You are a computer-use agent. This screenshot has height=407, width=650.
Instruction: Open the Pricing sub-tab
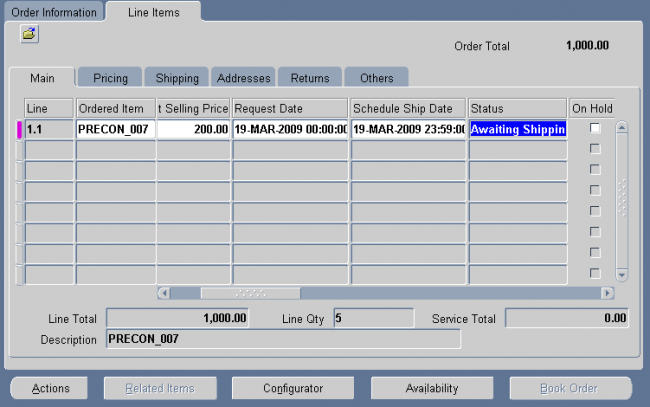point(110,78)
